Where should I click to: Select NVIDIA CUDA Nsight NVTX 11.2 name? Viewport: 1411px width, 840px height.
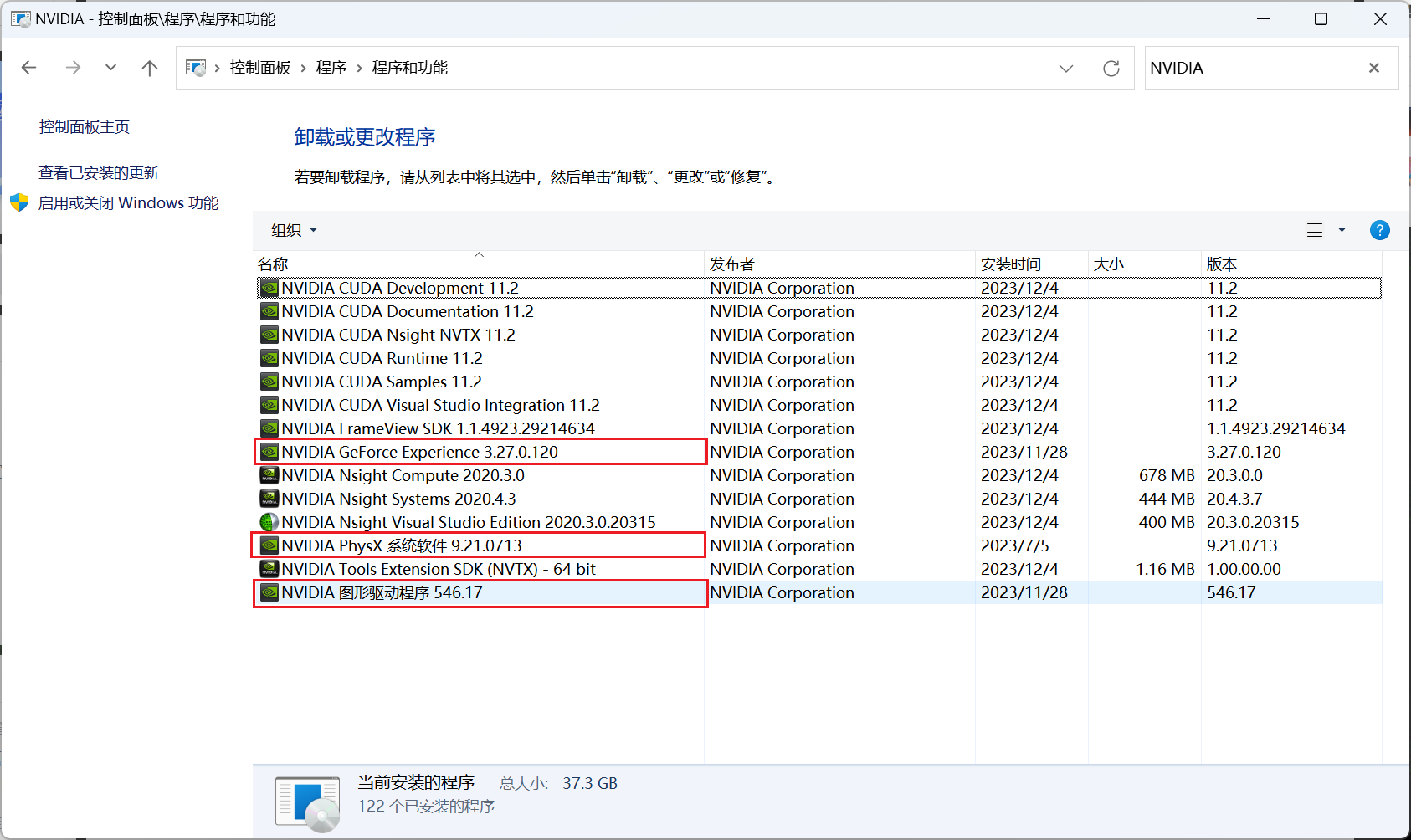click(x=398, y=335)
